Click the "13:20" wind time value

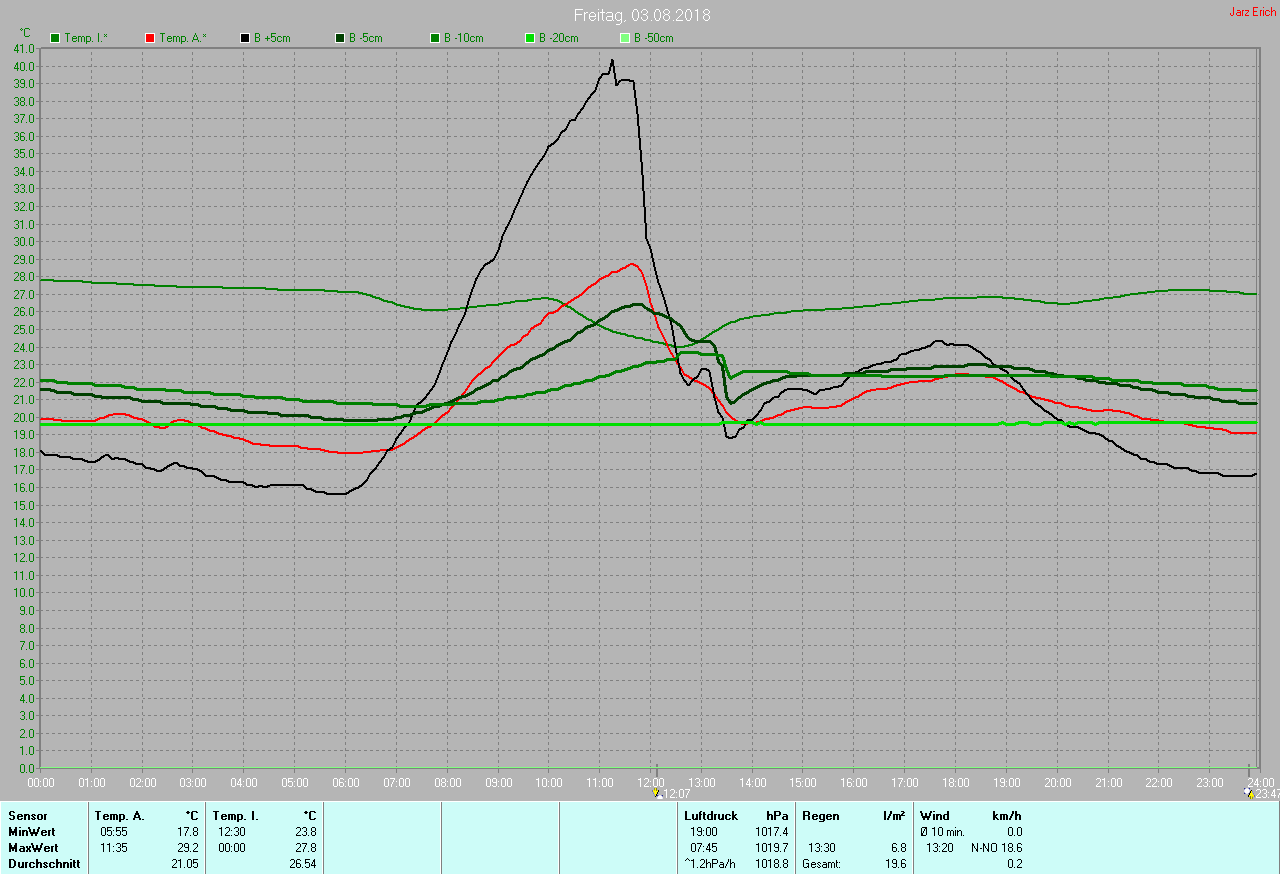(939, 848)
